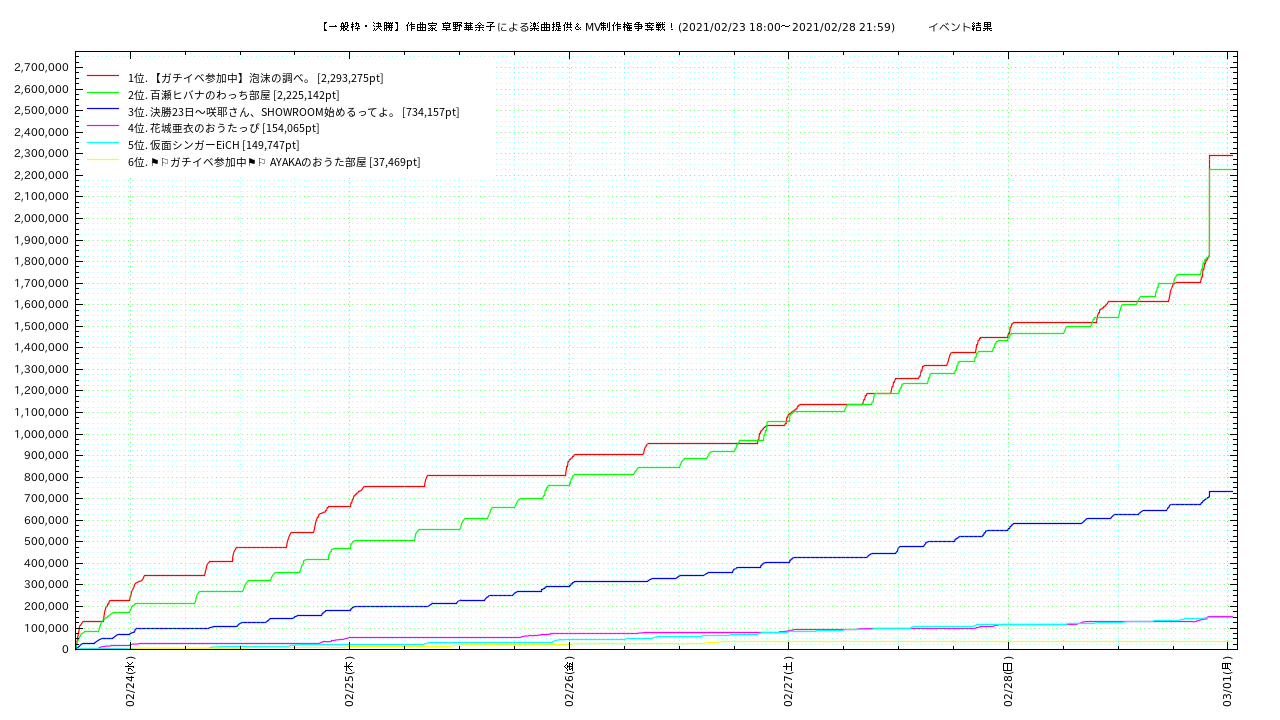Click the blue line swatch for 3位 legend
Image resolution: width=1280 pixels, height=720 pixels.
(x=103, y=111)
